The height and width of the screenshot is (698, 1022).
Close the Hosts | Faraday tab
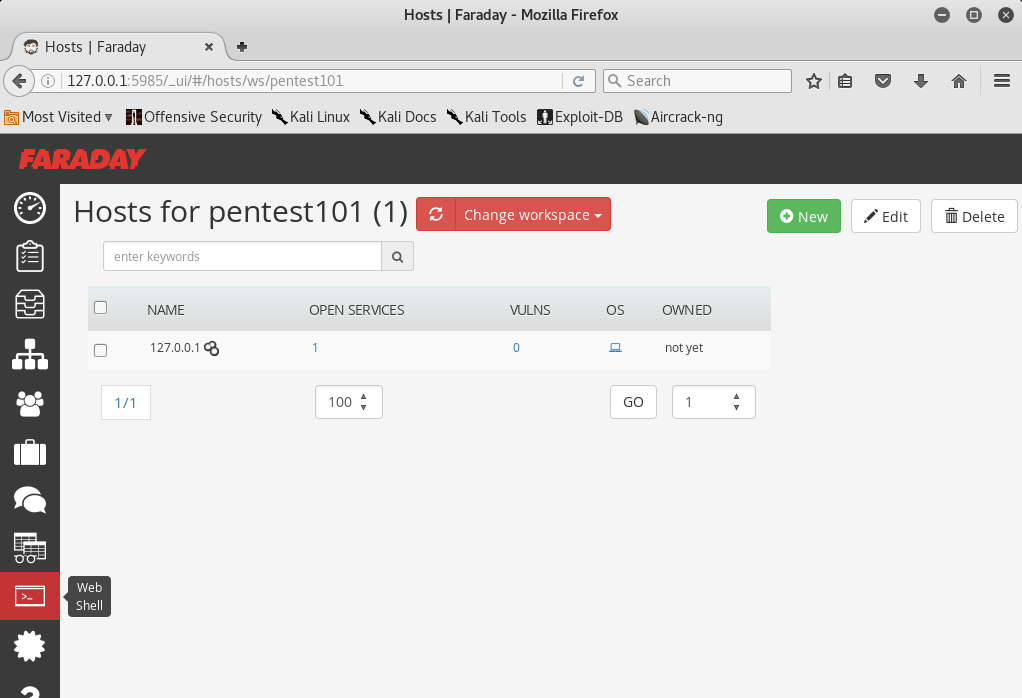[209, 47]
